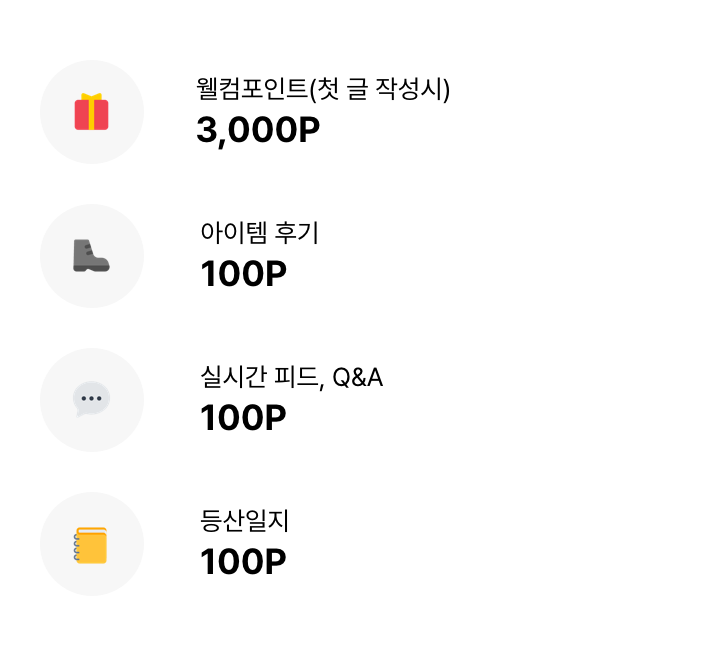
Task: Click the spiral binding of the notebook icon
Action: pos(77,547)
